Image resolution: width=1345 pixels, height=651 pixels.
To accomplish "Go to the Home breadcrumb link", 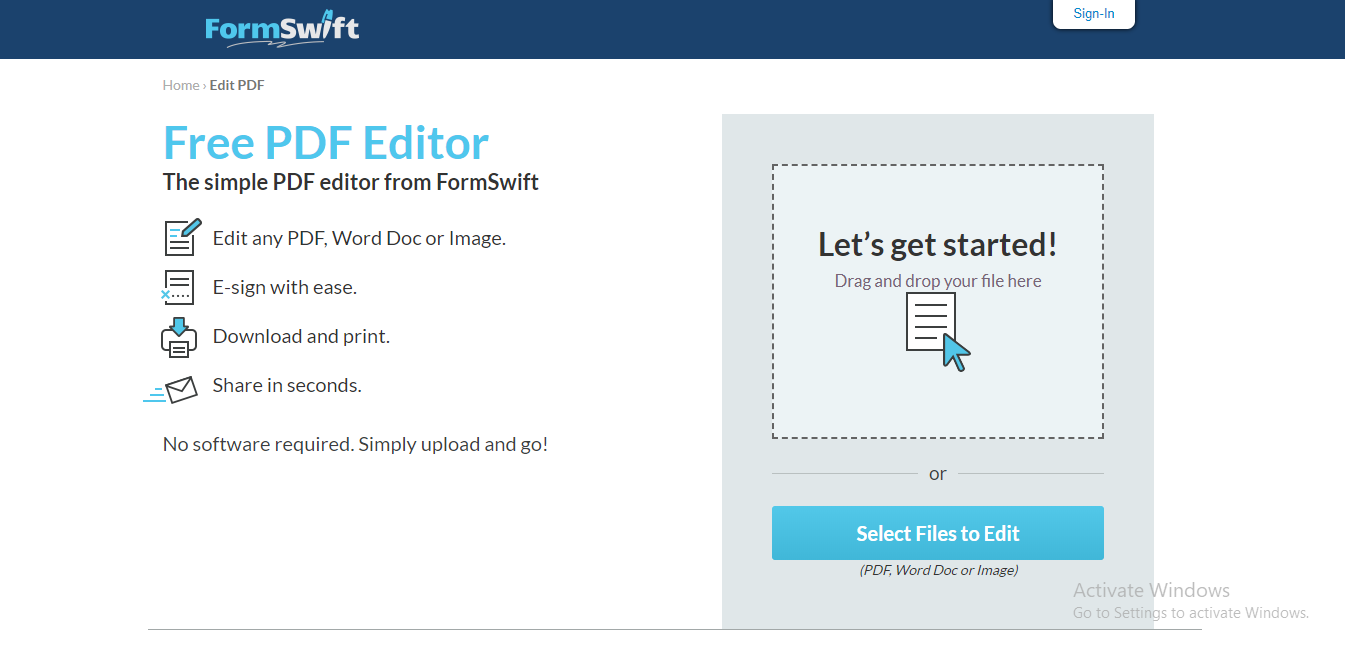I will coord(181,85).
